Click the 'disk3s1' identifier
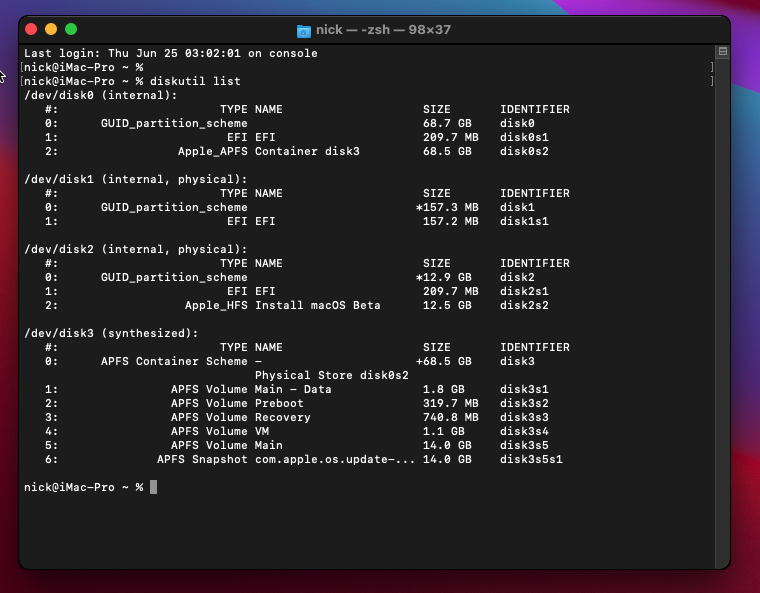The height and width of the screenshot is (593, 760). 524,389
